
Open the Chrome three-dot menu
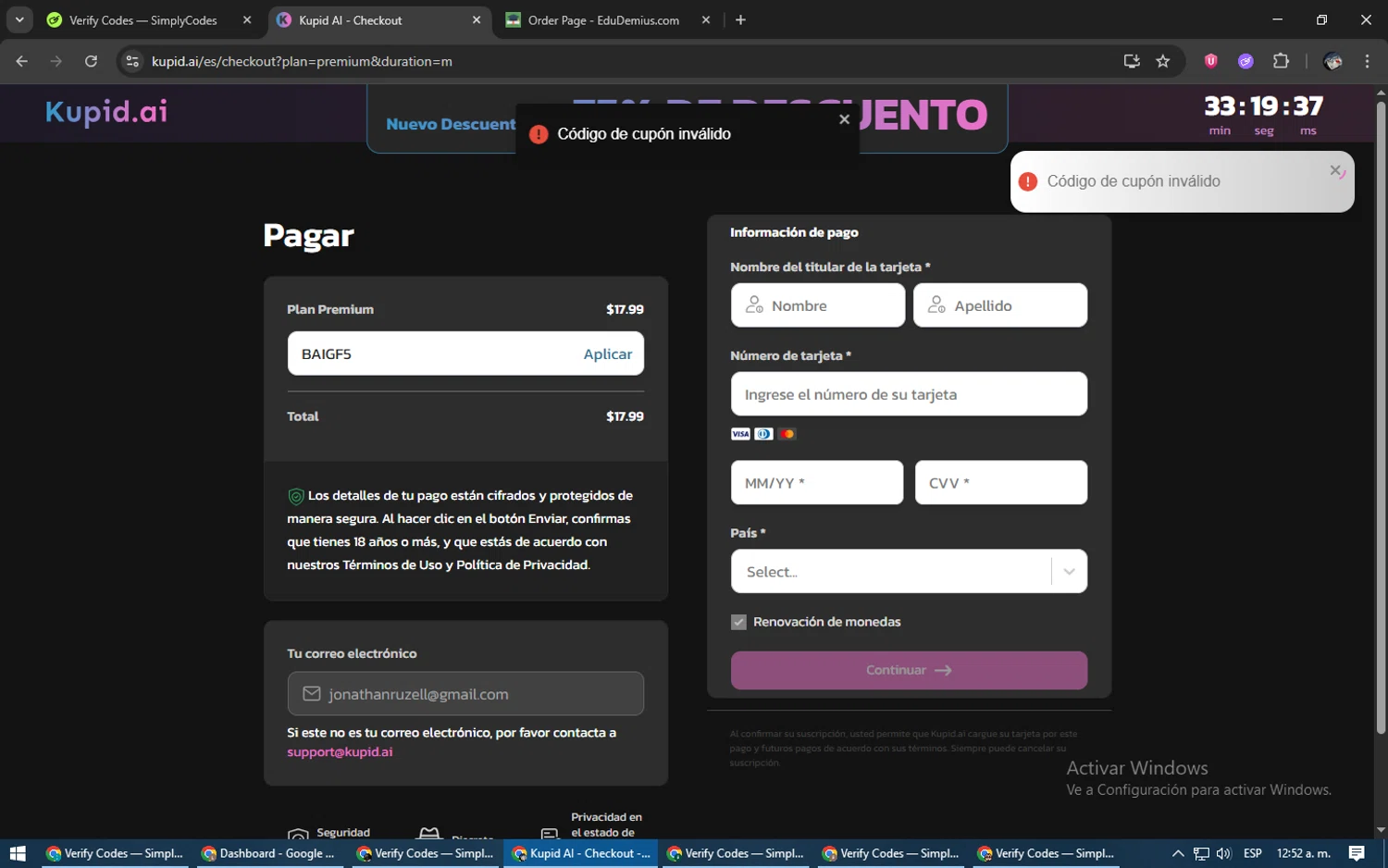click(1367, 61)
